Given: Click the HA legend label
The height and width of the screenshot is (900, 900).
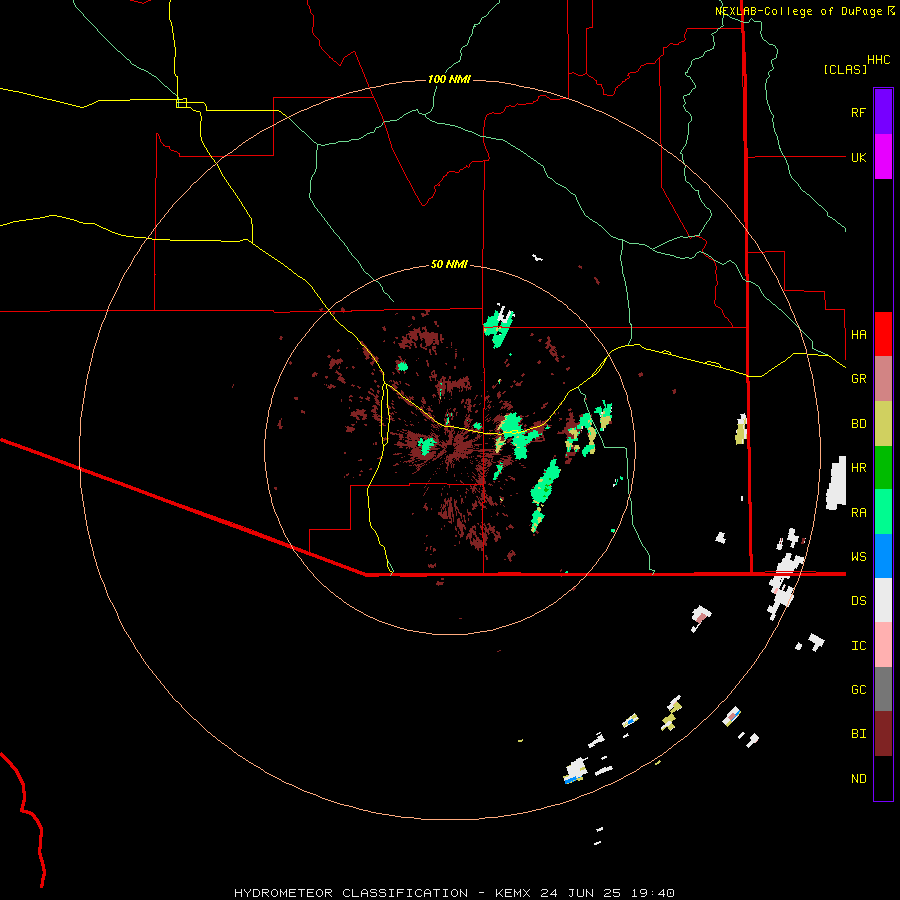Looking at the screenshot, I should (858, 335).
